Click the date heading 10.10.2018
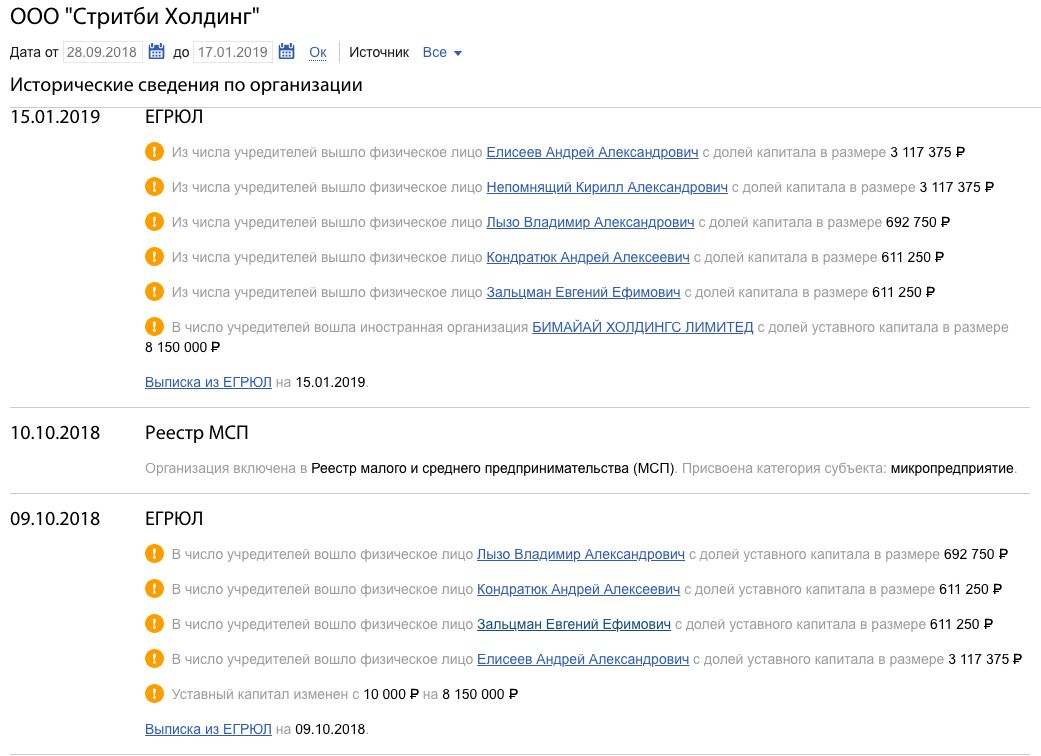Image resolution: width=1041 pixels, height=756 pixels. click(55, 433)
